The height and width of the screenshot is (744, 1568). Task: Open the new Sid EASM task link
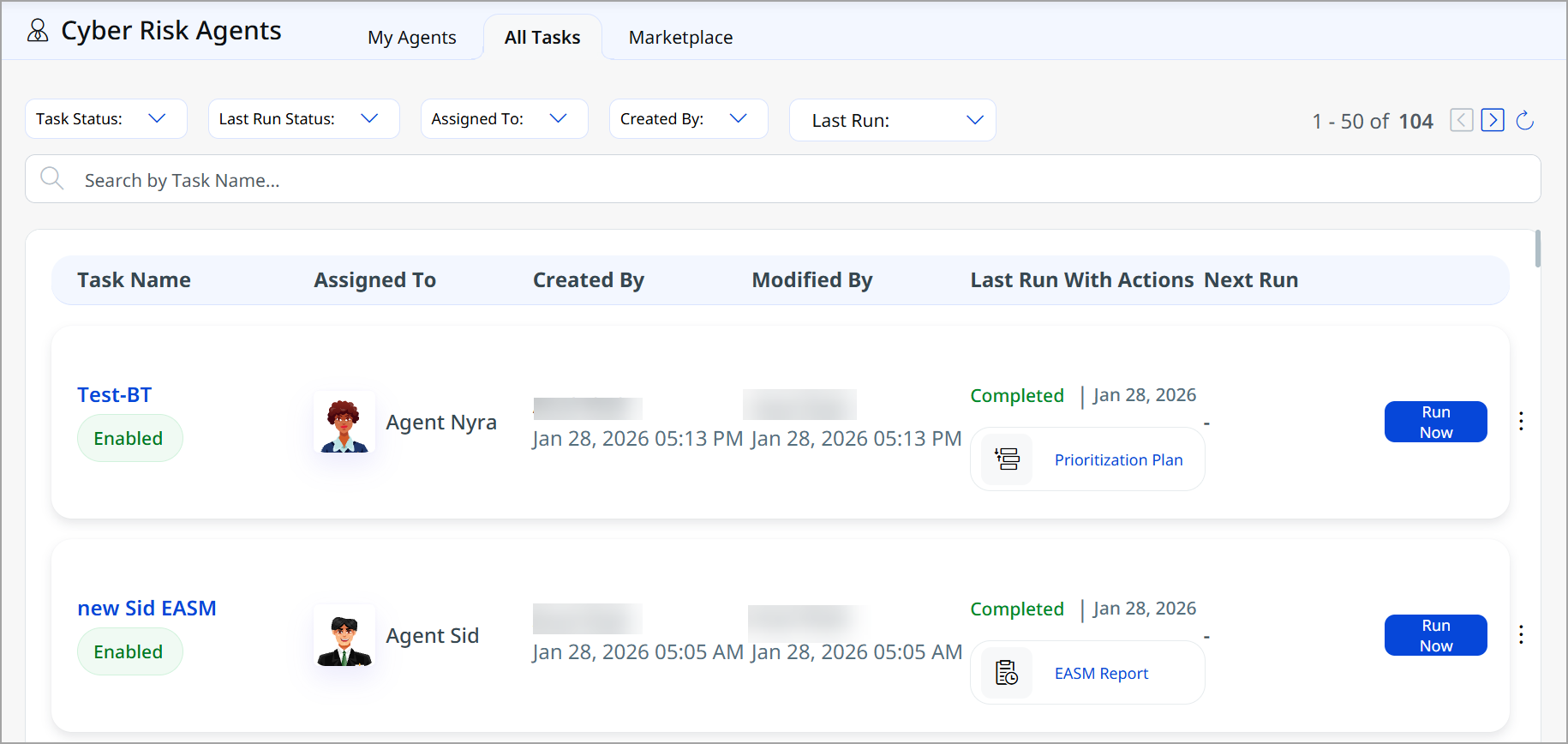pos(147,609)
